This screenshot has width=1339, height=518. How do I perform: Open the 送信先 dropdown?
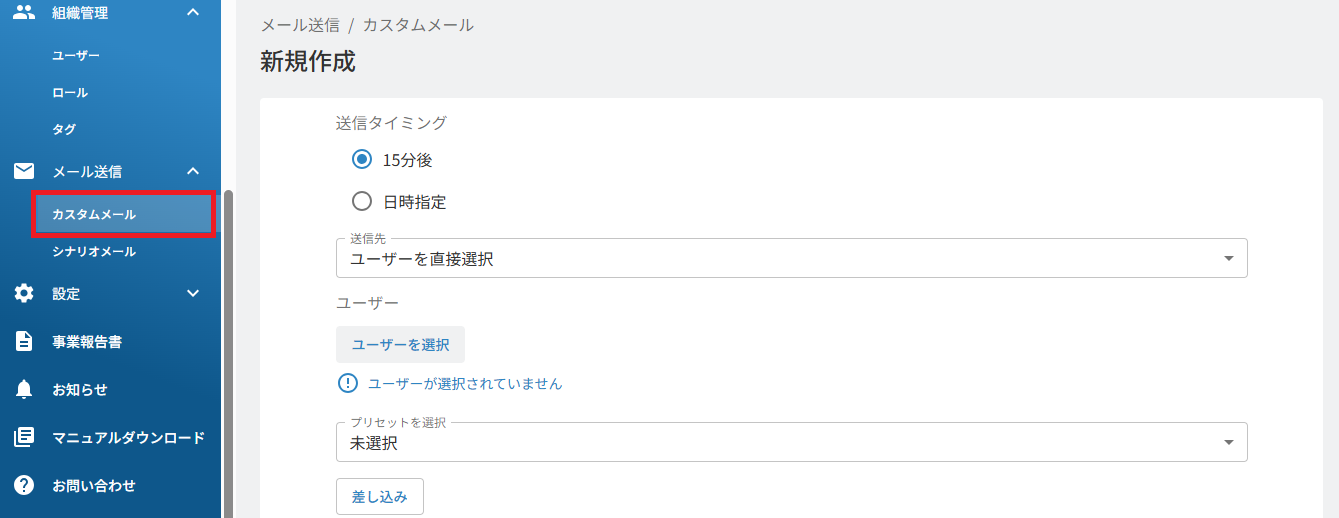coord(791,258)
